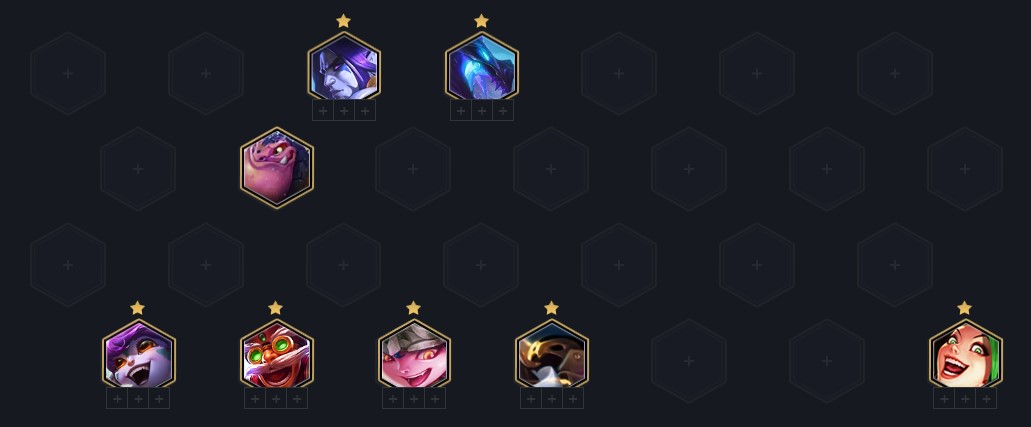Toggle star above purple-haired pale man

[x=343, y=21]
